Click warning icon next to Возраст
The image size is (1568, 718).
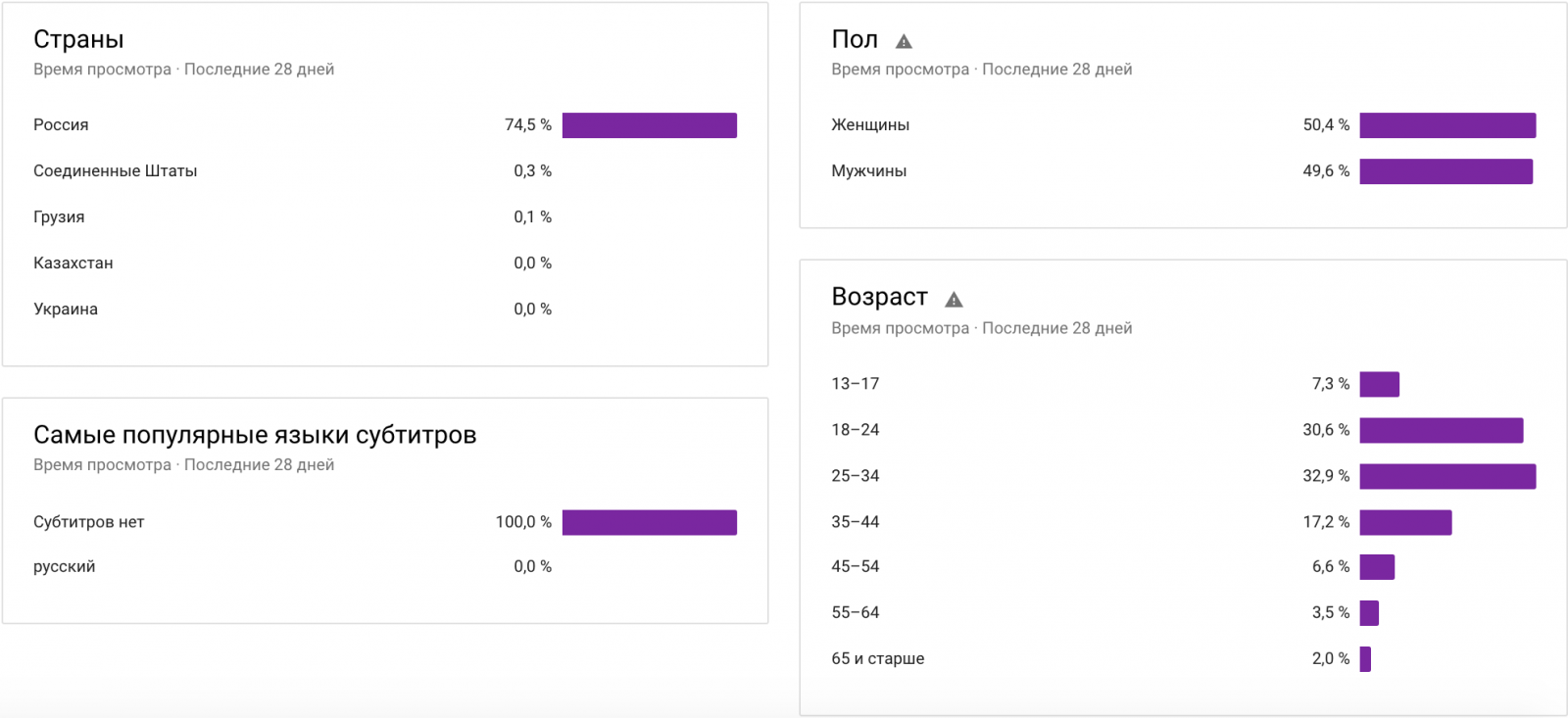pos(954,300)
